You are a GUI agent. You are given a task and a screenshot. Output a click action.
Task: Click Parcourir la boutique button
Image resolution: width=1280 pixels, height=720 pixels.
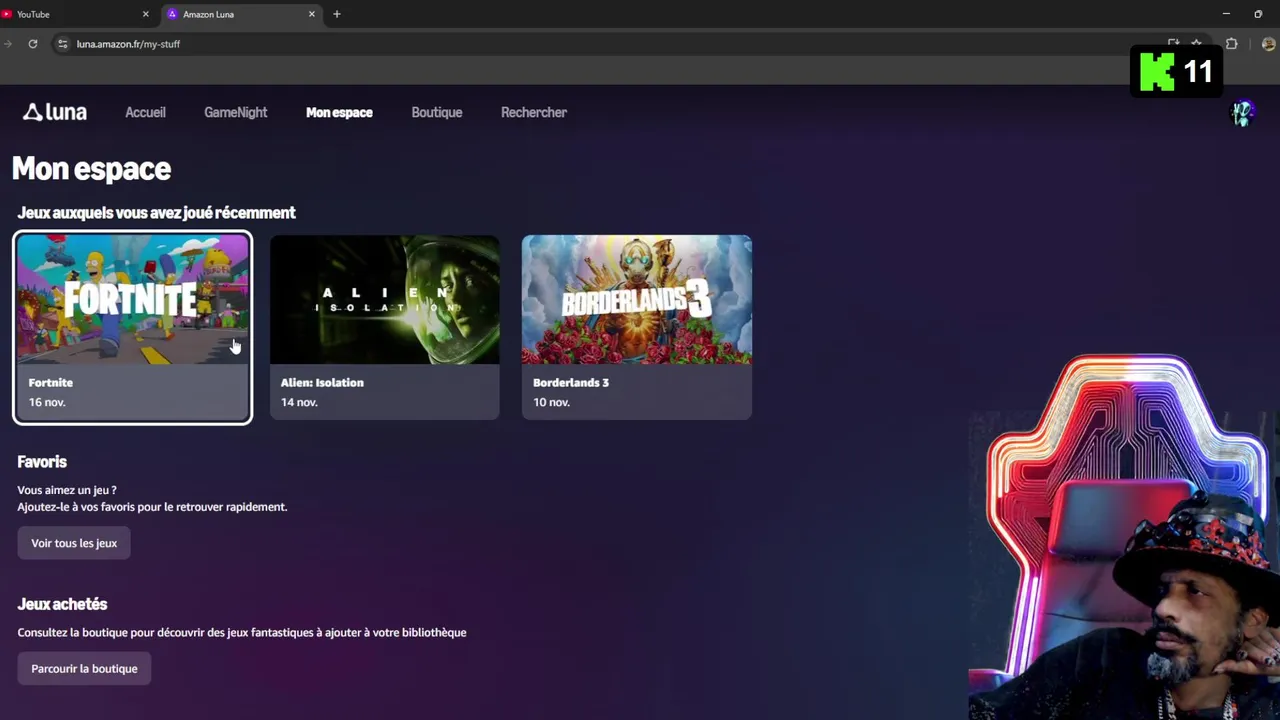point(84,669)
